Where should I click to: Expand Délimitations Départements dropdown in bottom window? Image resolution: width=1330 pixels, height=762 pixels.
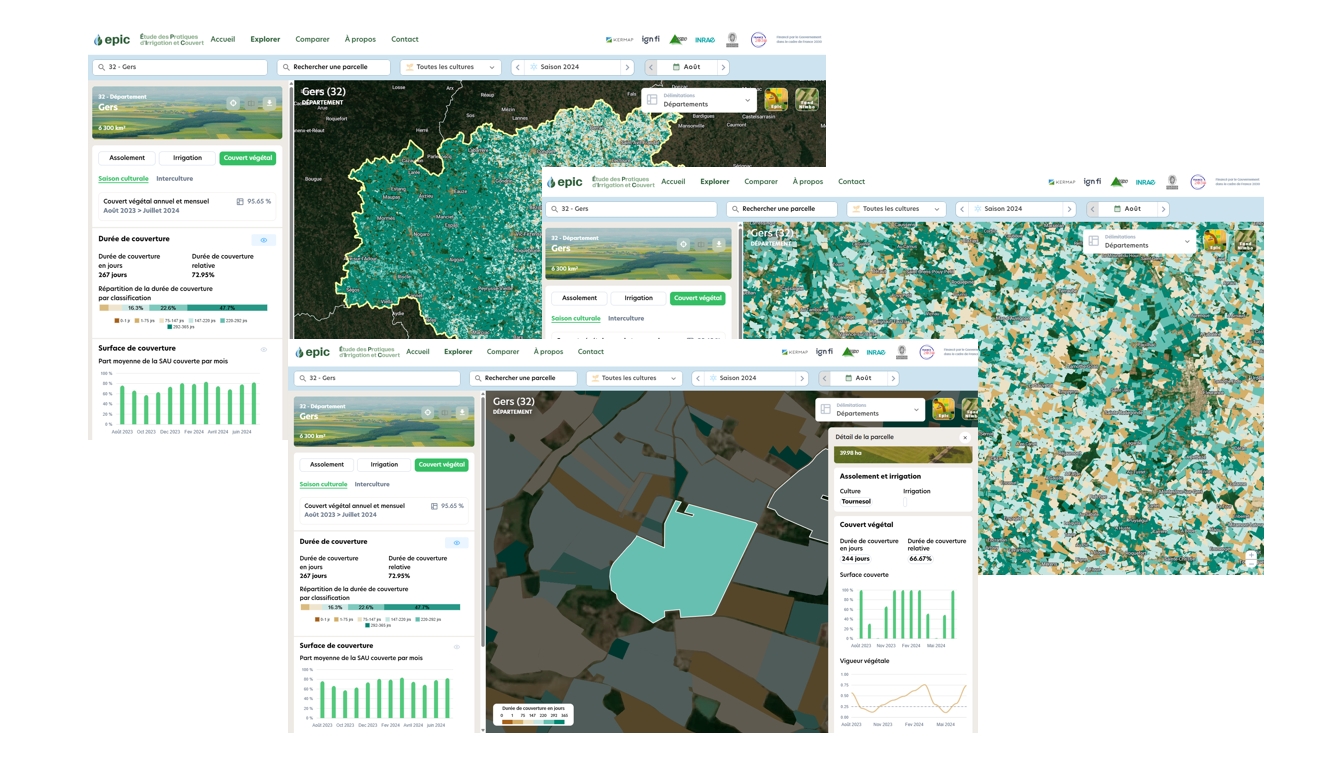point(869,409)
